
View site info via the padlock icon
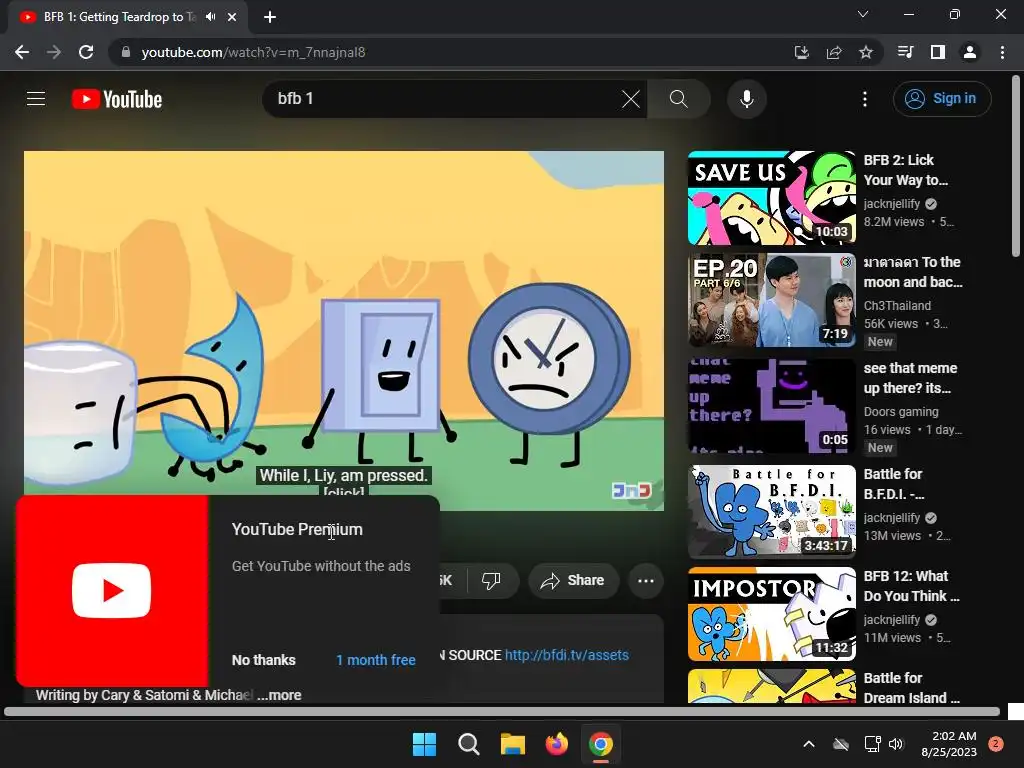point(126,52)
